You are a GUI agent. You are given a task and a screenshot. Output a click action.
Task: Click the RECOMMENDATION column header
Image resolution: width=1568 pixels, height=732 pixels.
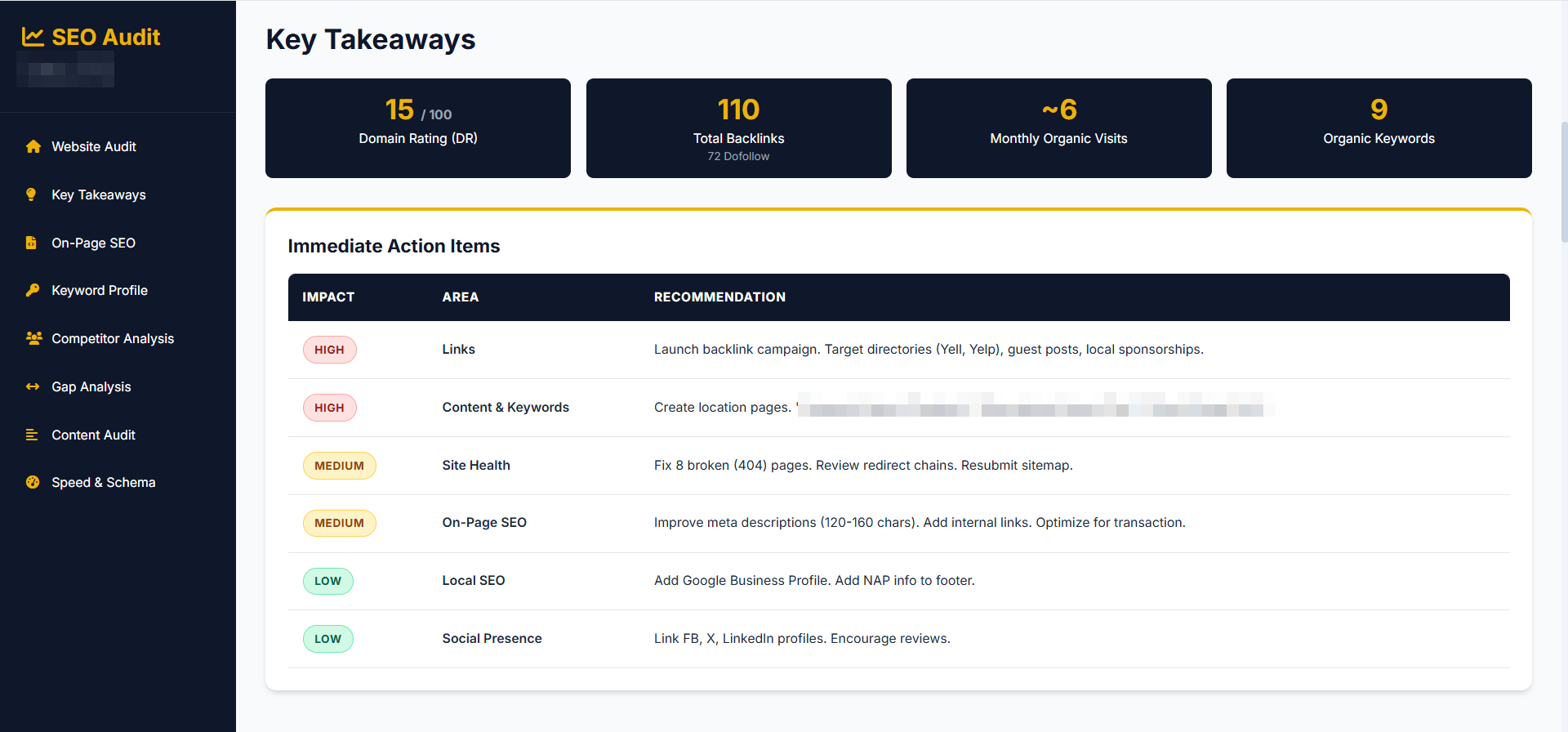719,297
